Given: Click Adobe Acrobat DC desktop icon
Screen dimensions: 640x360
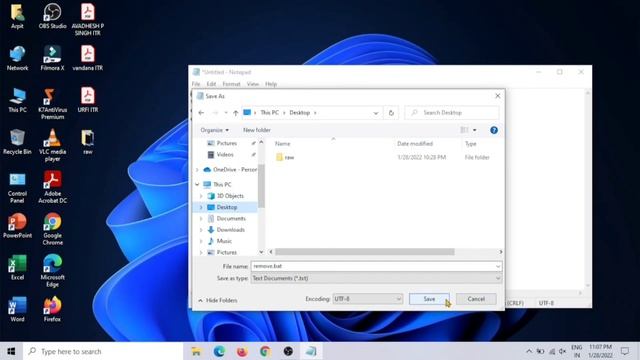Looking at the screenshot, I should click(x=52, y=187).
